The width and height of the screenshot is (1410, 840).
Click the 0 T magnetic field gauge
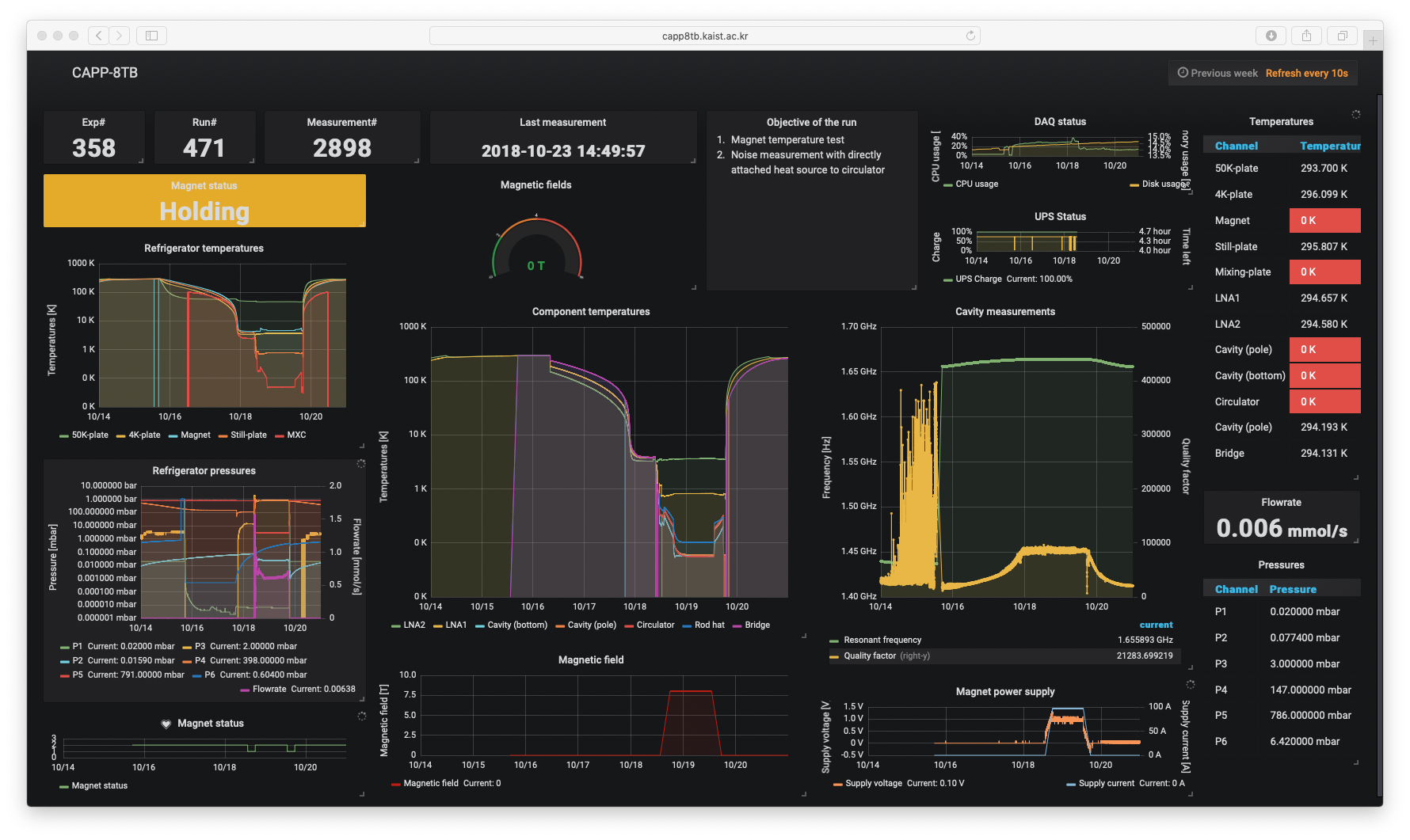[x=536, y=249]
